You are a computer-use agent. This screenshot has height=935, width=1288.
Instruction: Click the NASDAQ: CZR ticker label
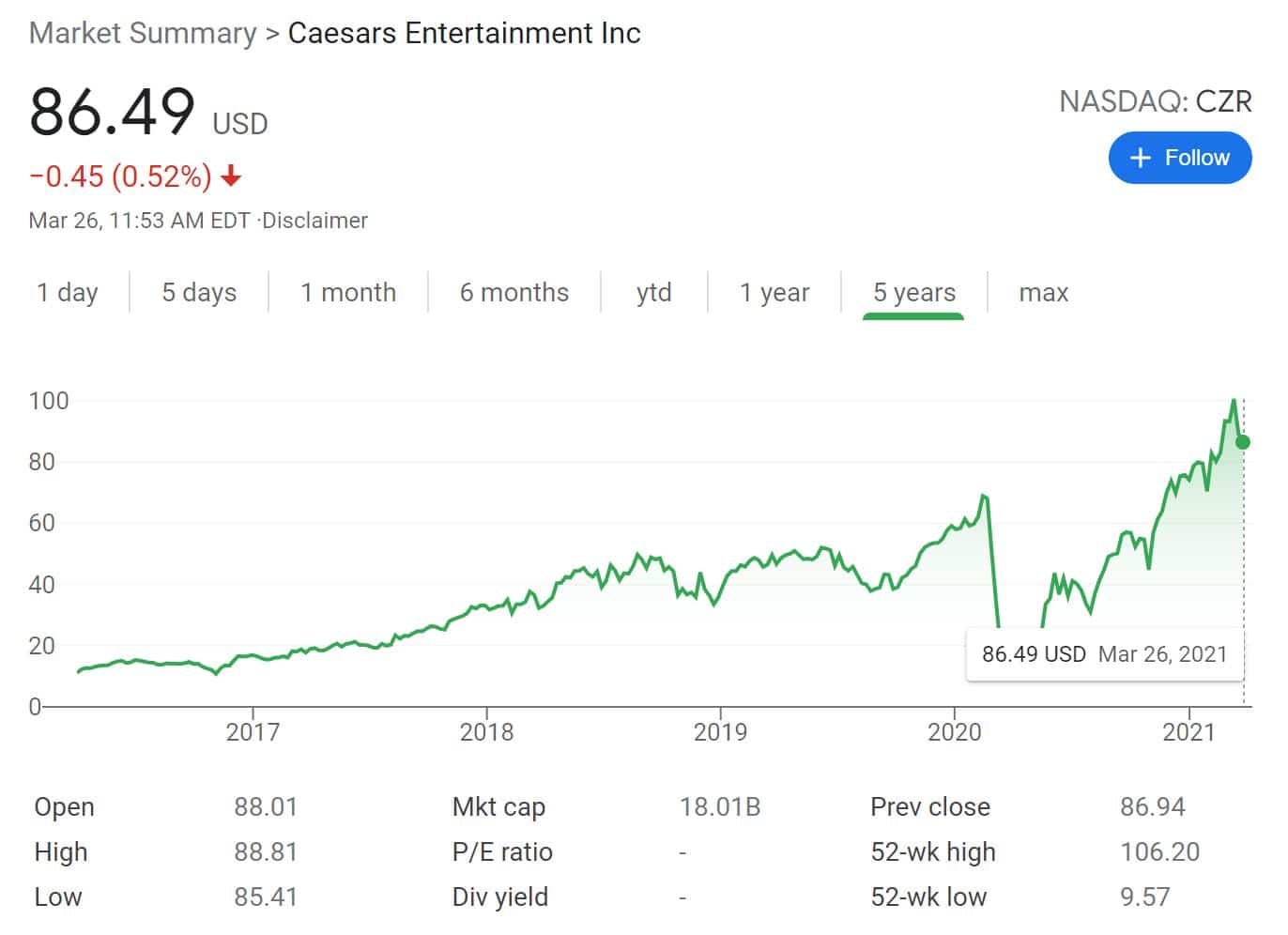(1157, 100)
